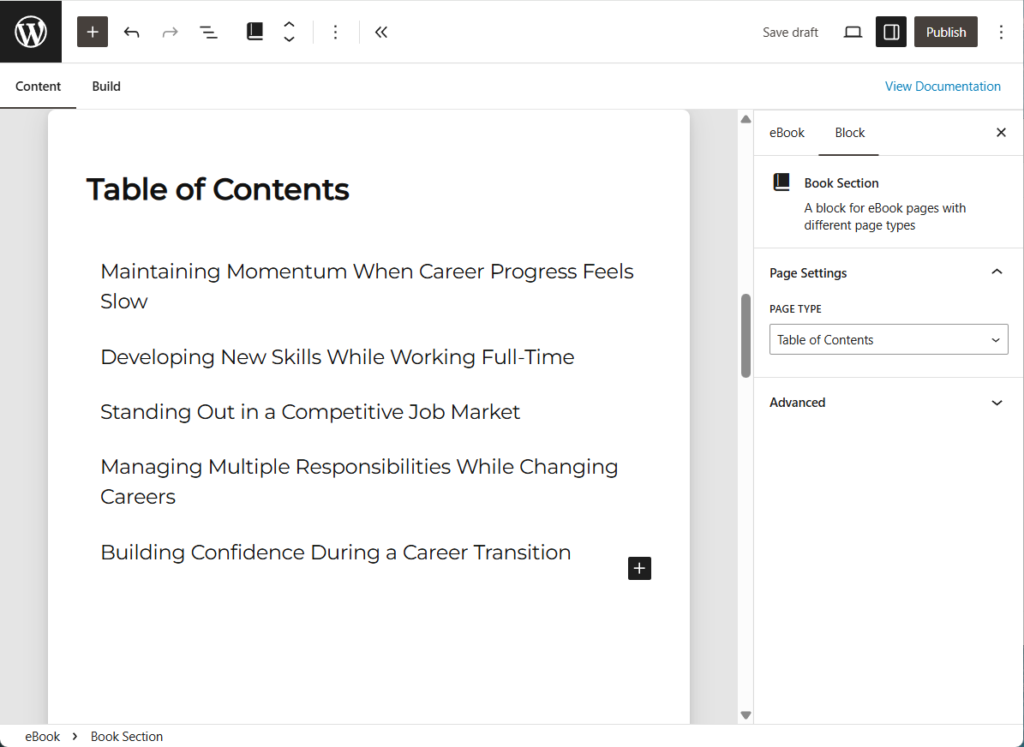This screenshot has width=1024, height=747.
Task: Collapse the editor header with double-chevron icon
Action: [381, 31]
